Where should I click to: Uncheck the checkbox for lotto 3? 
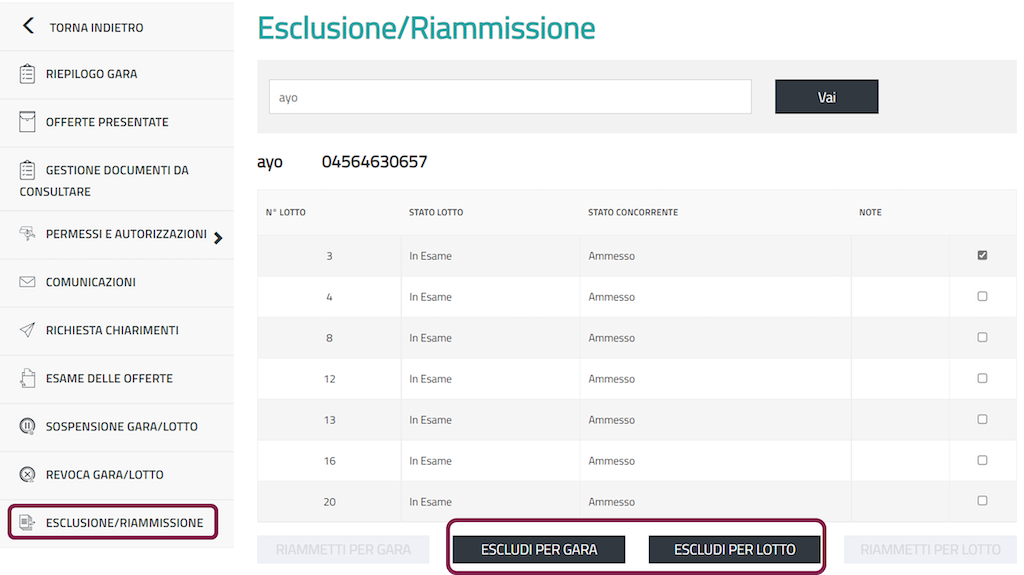(982, 256)
